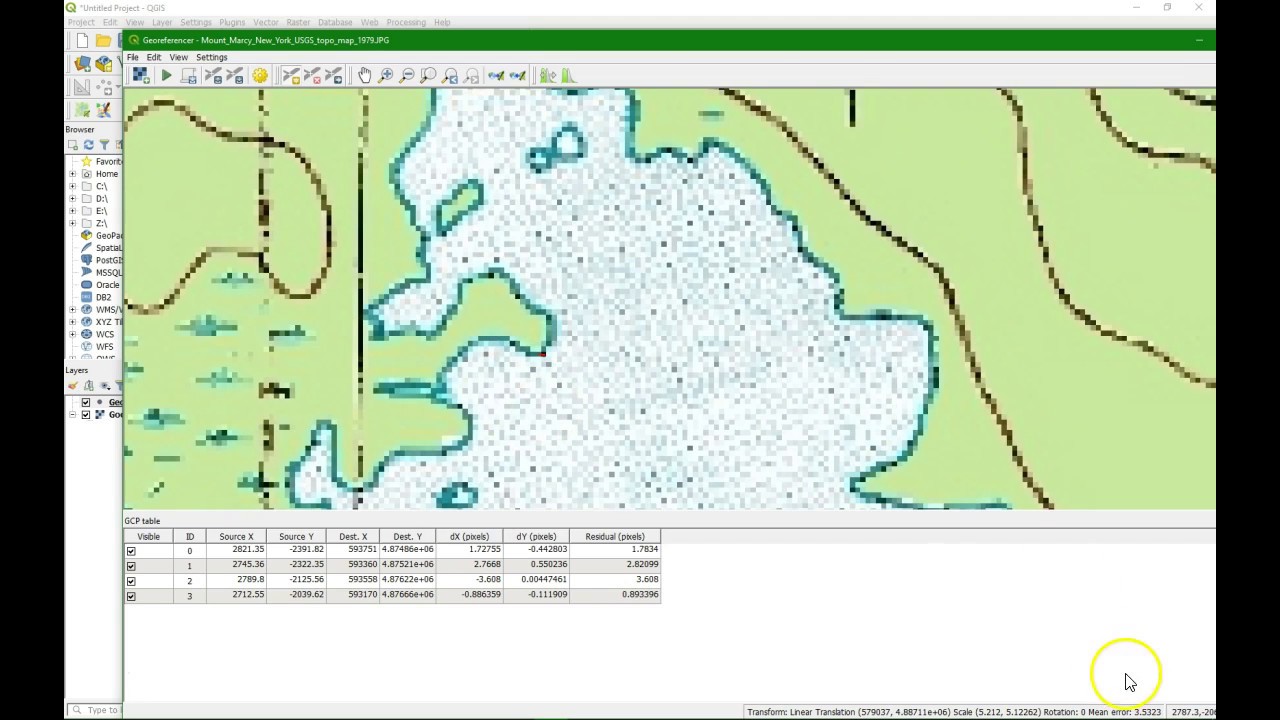The image size is (1280, 720).
Task: Open the Georeferencer File menu
Action: point(132,57)
